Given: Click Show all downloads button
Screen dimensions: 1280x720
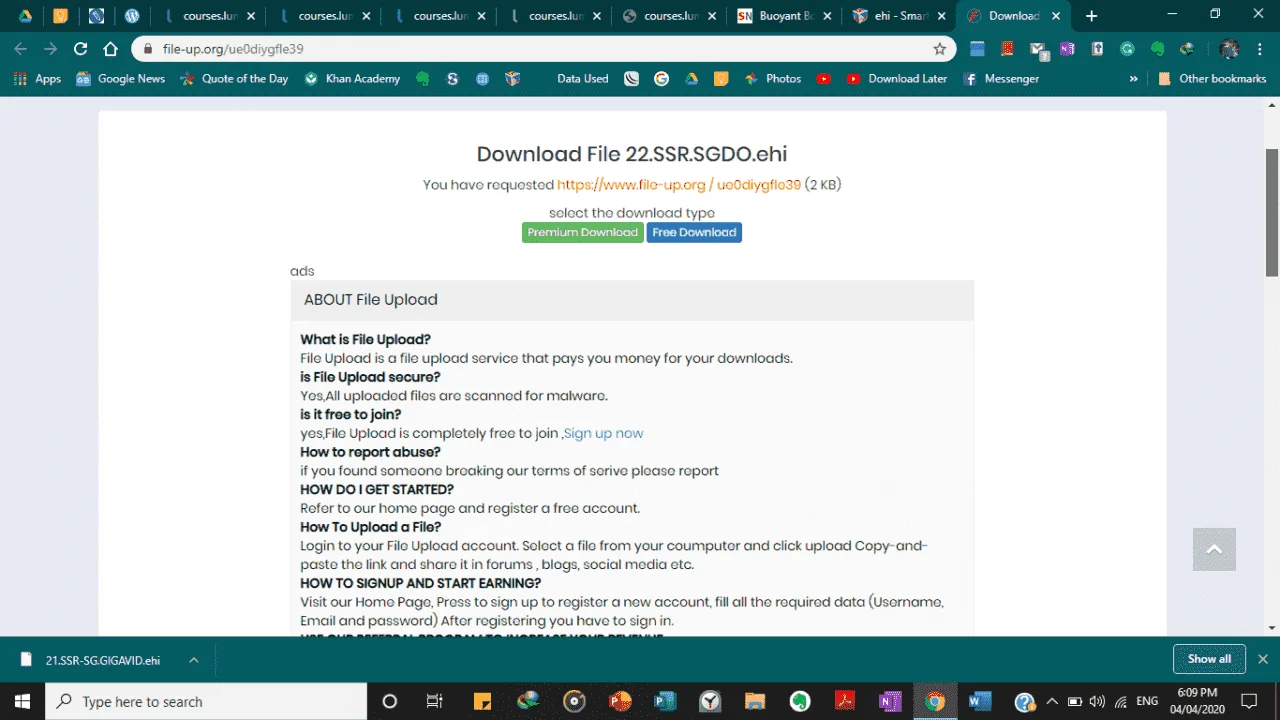Looking at the screenshot, I should point(1209,659).
